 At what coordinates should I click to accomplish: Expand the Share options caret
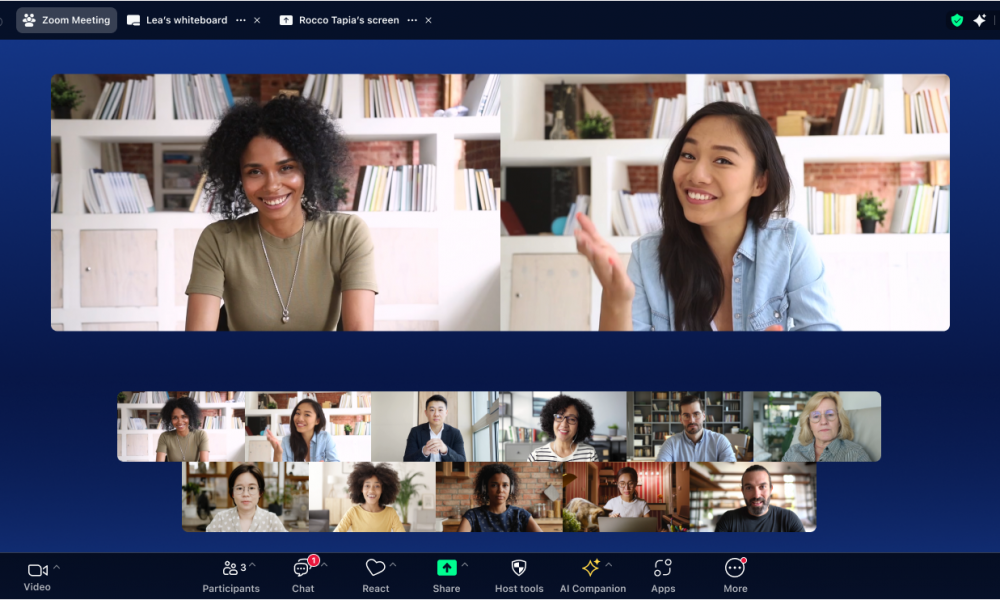point(465,566)
